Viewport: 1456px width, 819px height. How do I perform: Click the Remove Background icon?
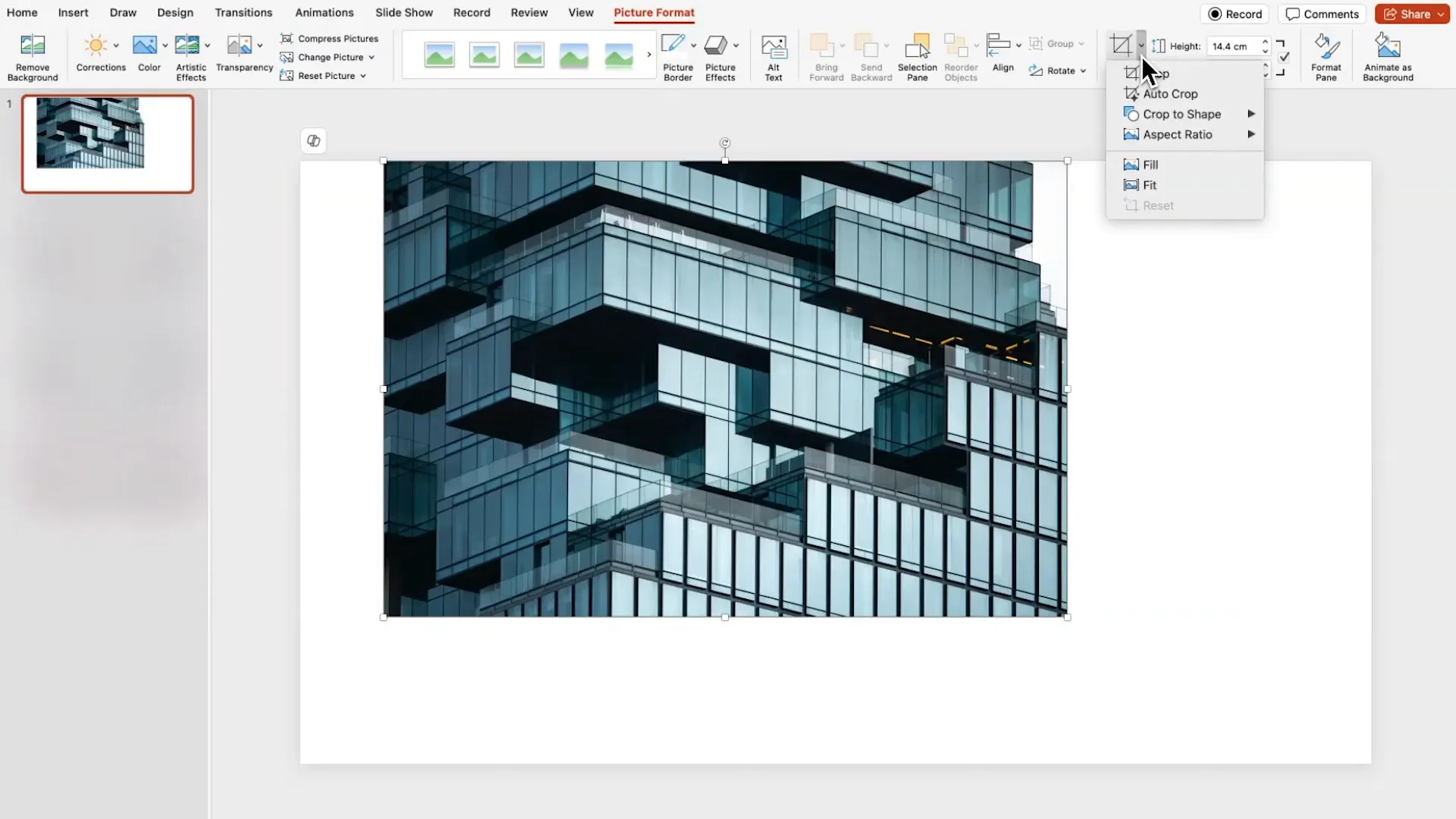click(x=32, y=46)
